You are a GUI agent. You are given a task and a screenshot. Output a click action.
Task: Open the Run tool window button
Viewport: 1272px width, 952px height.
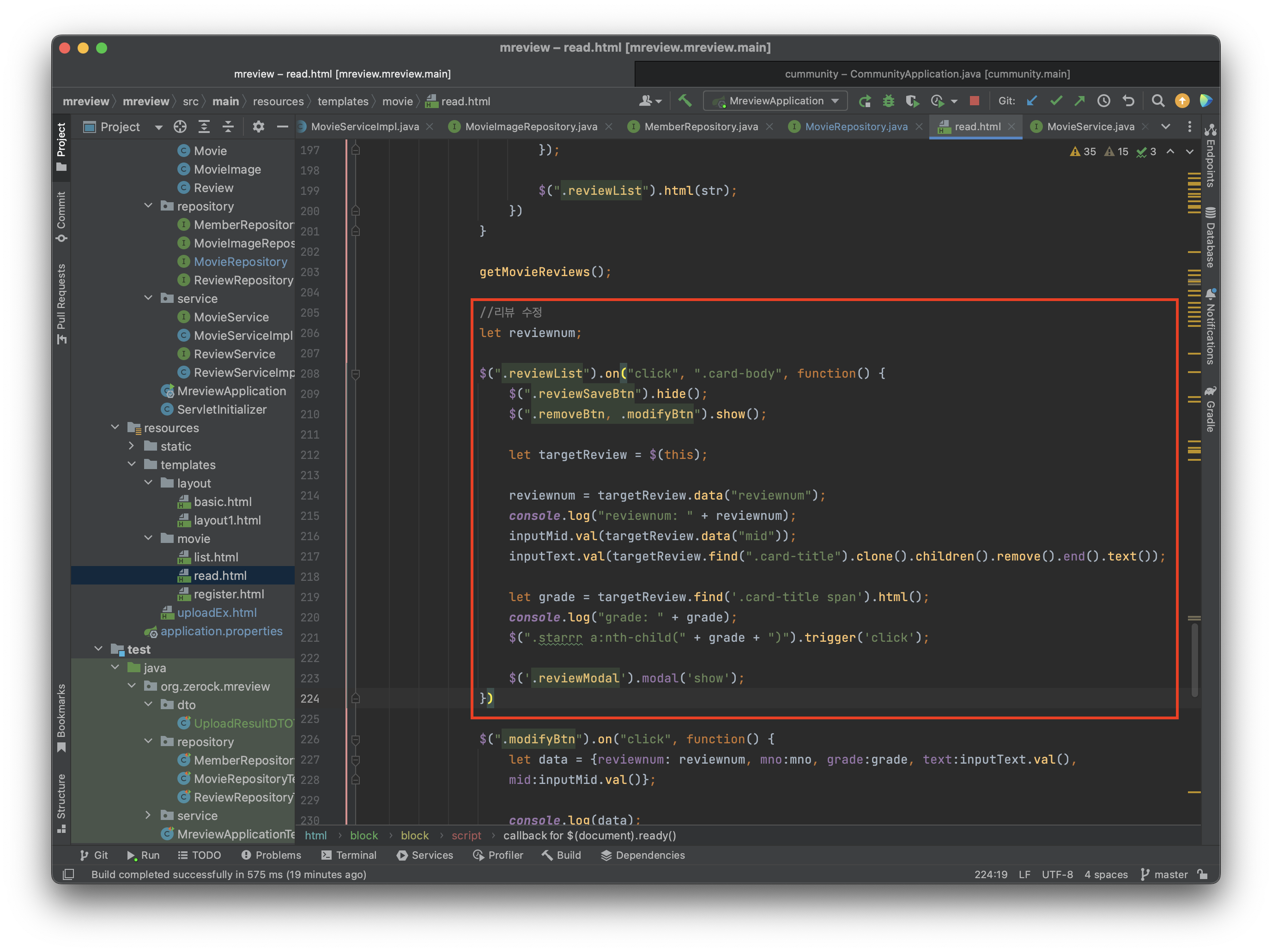143,855
